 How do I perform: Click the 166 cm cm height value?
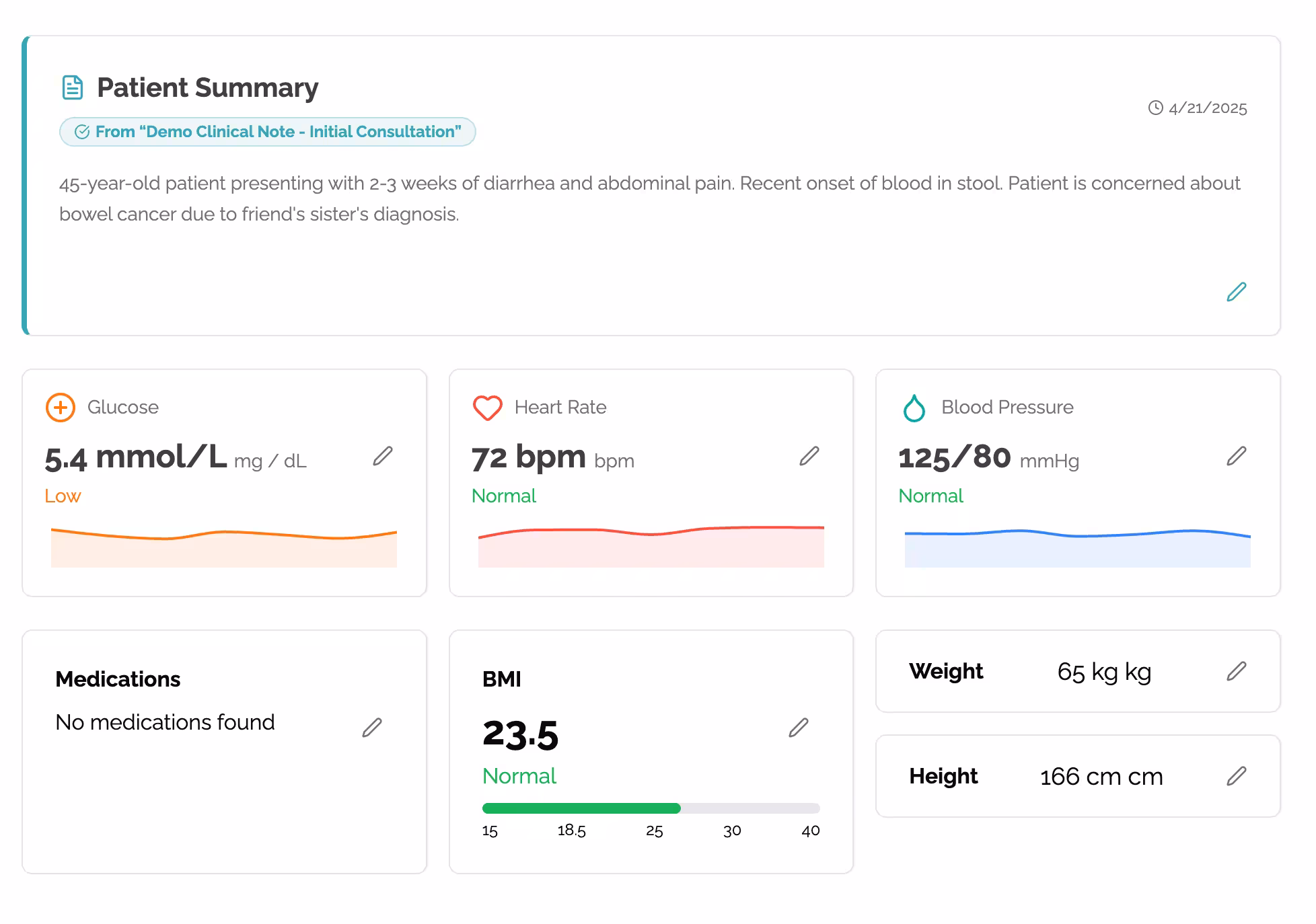[1101, 777]
